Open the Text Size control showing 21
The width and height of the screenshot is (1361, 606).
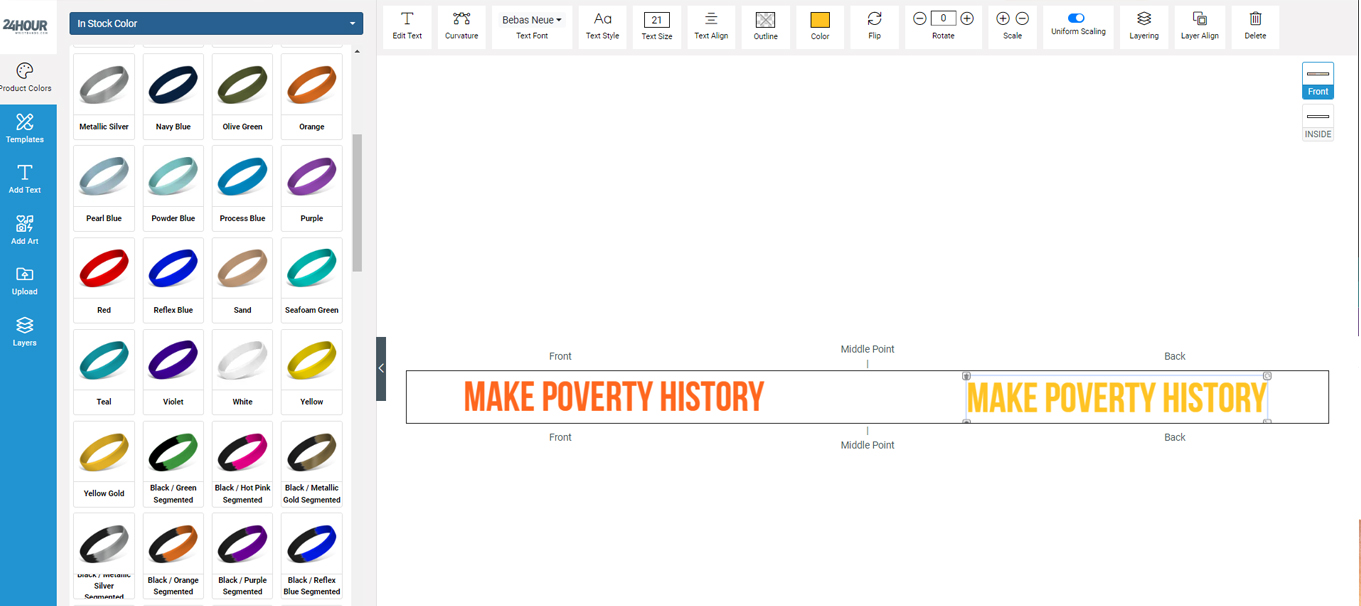pos(657,20)
